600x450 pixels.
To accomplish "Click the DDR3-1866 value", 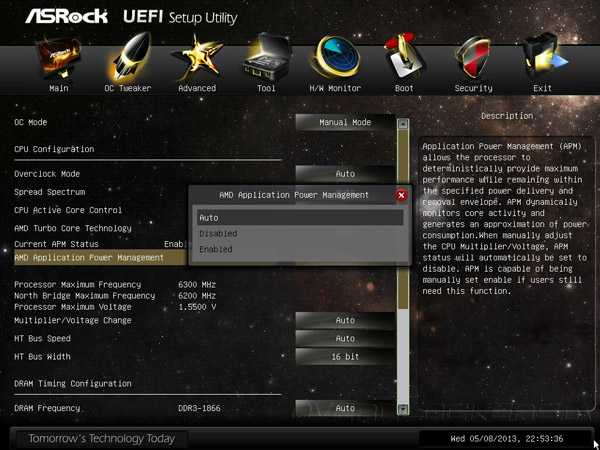I will tap(199, 408).
